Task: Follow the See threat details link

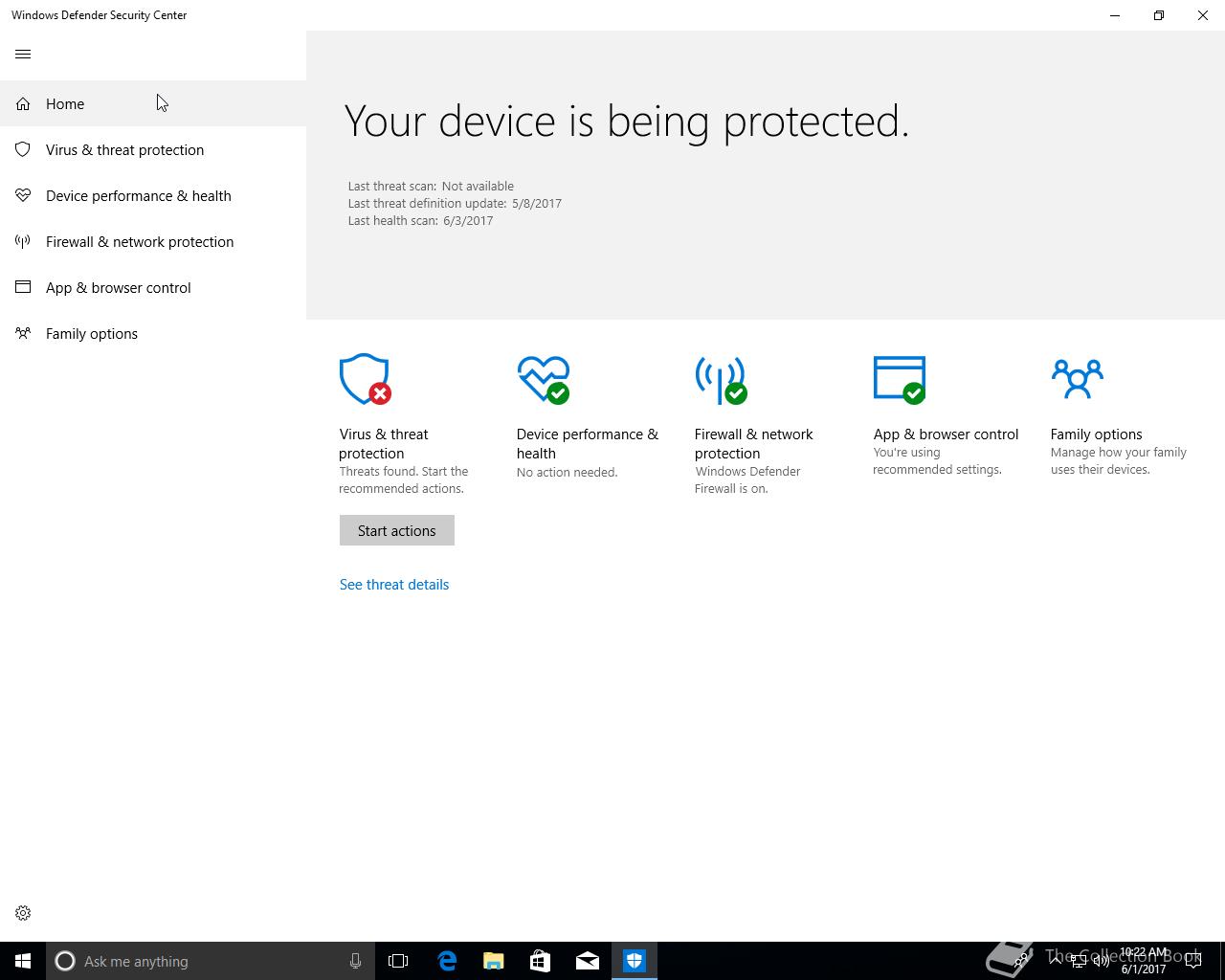Action: point(394,585)
